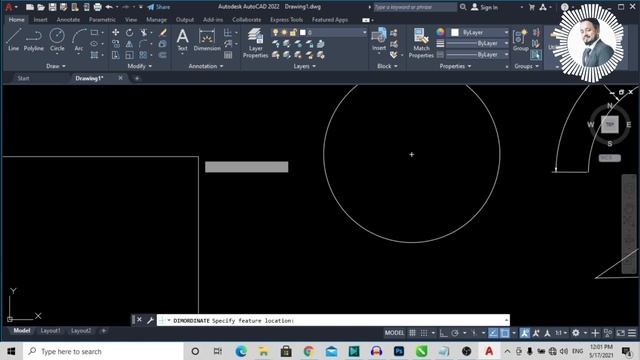Viewport: 640px width, 360px height.
Task: Add a new layout with plus button
Action: [104, 331]
